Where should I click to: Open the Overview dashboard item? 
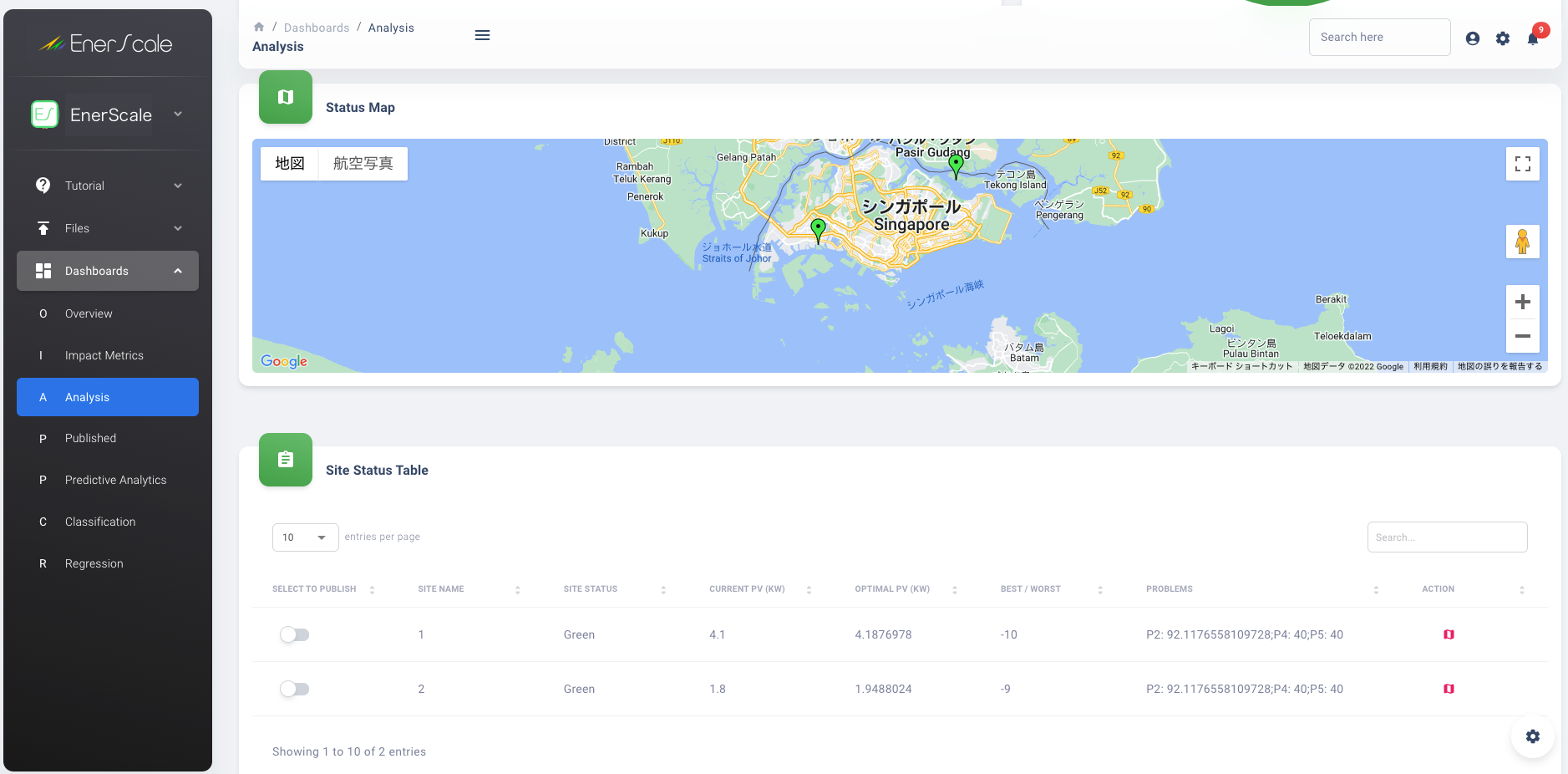(x=108, y=313)
